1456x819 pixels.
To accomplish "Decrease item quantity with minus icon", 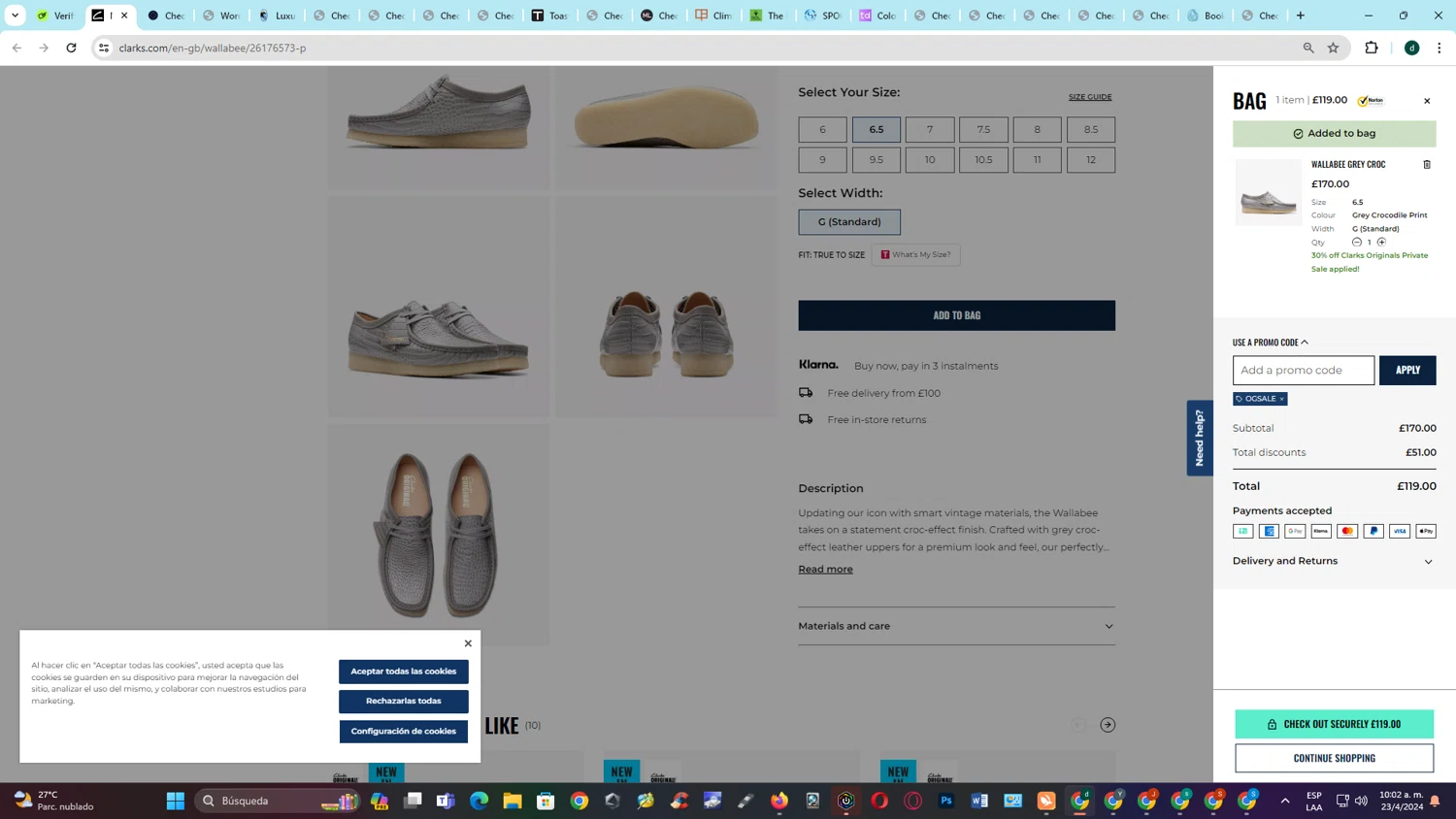I will pos(1357,242).
